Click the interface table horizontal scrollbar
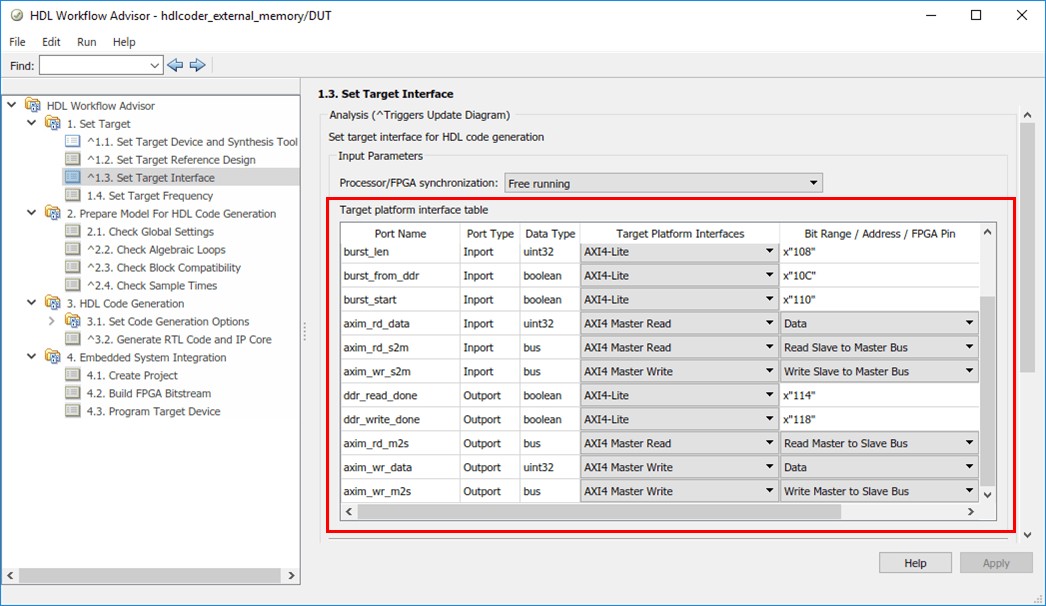1046x606 pixels. [600, 512]
